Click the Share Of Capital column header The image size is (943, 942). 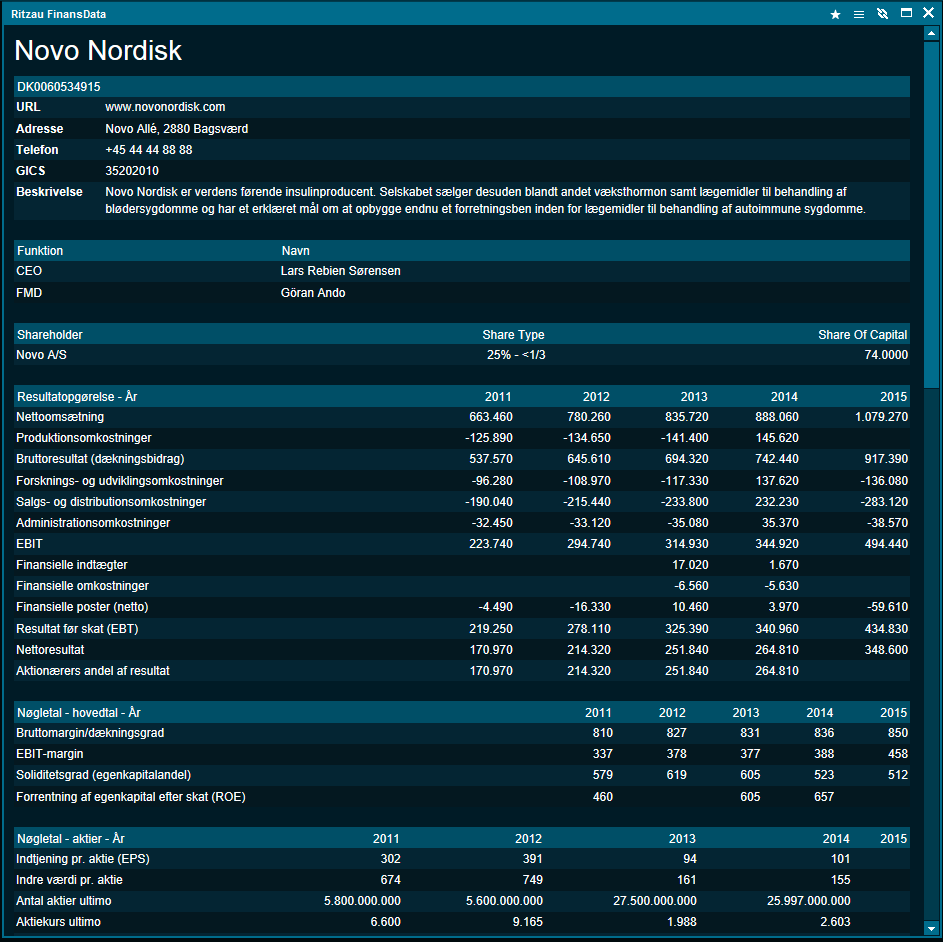coord(862,335)
